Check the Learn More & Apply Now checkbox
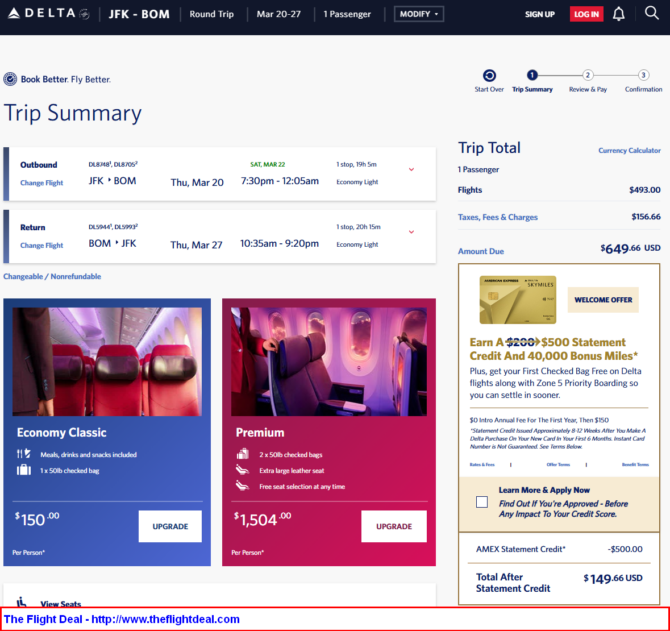This screenshot has width=670, height=631. [x=482, y=502]
